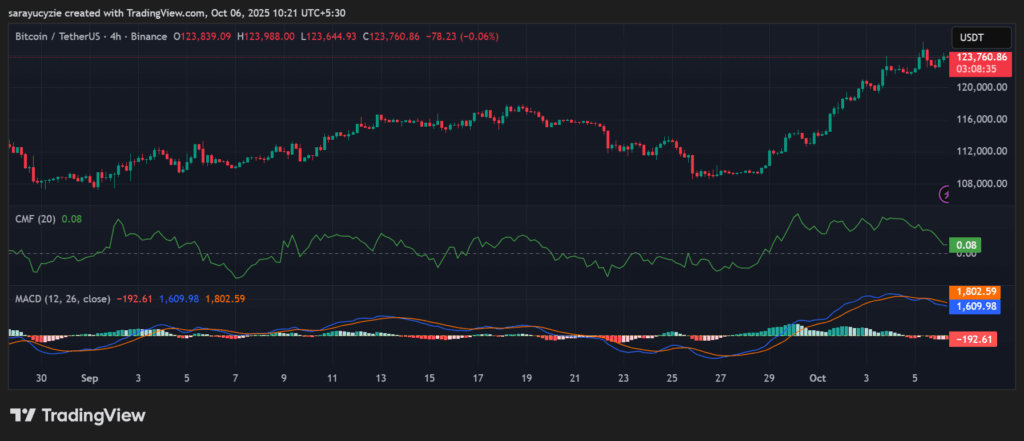The image size is (1024, 441).
Task: Click the TradingView wordmark text
Action: (x=92, y=415)
